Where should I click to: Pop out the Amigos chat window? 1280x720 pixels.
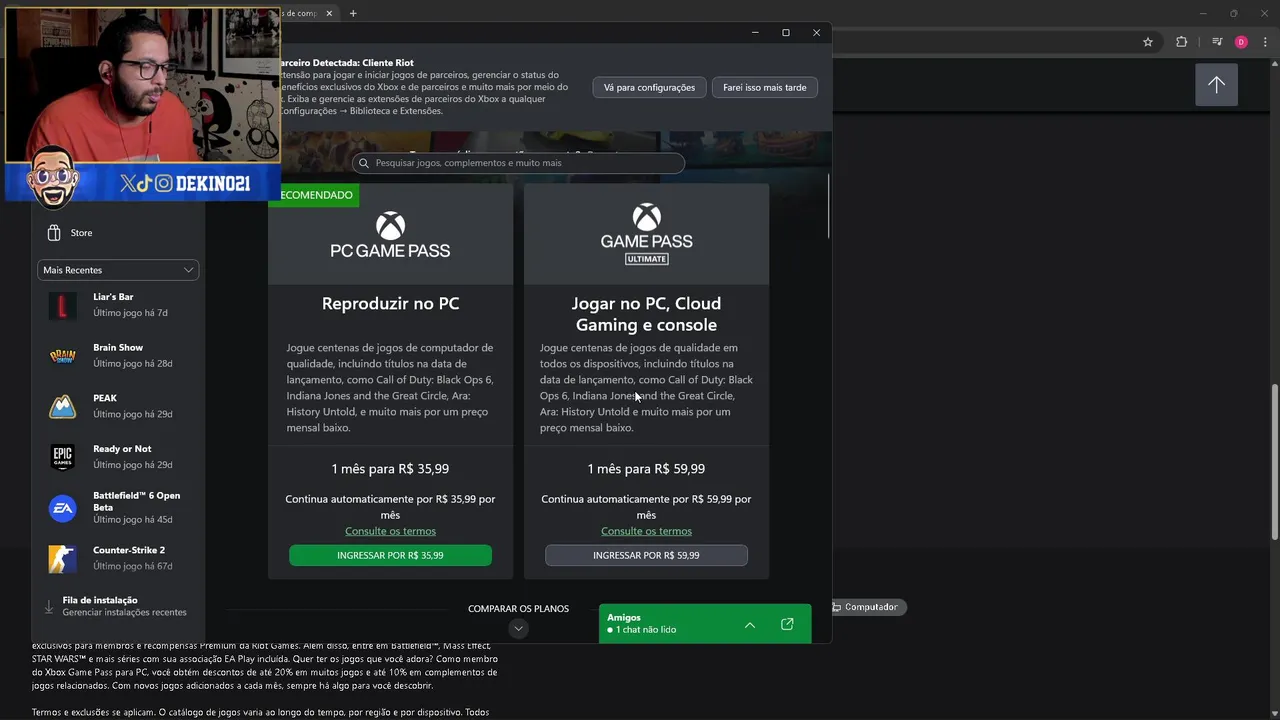coord(787,624)
